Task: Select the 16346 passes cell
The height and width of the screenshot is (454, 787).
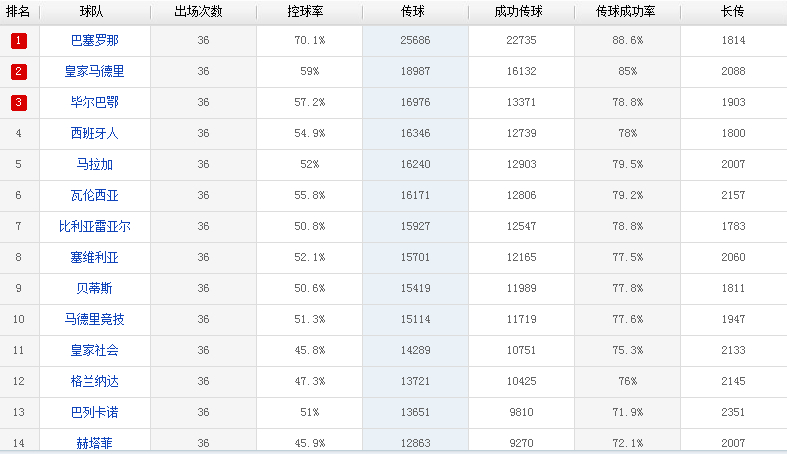Action: point(415,134)
